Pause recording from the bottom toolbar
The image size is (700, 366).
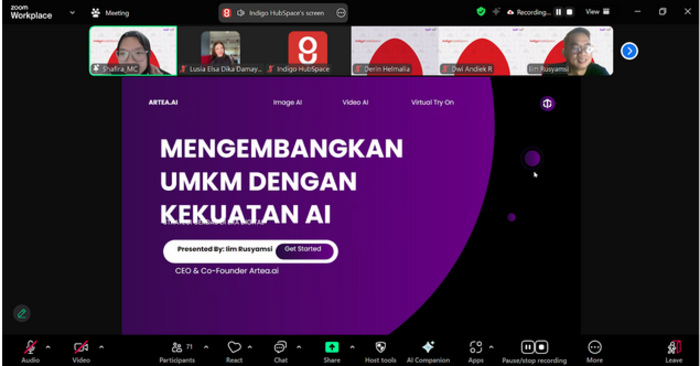(528, 347)
